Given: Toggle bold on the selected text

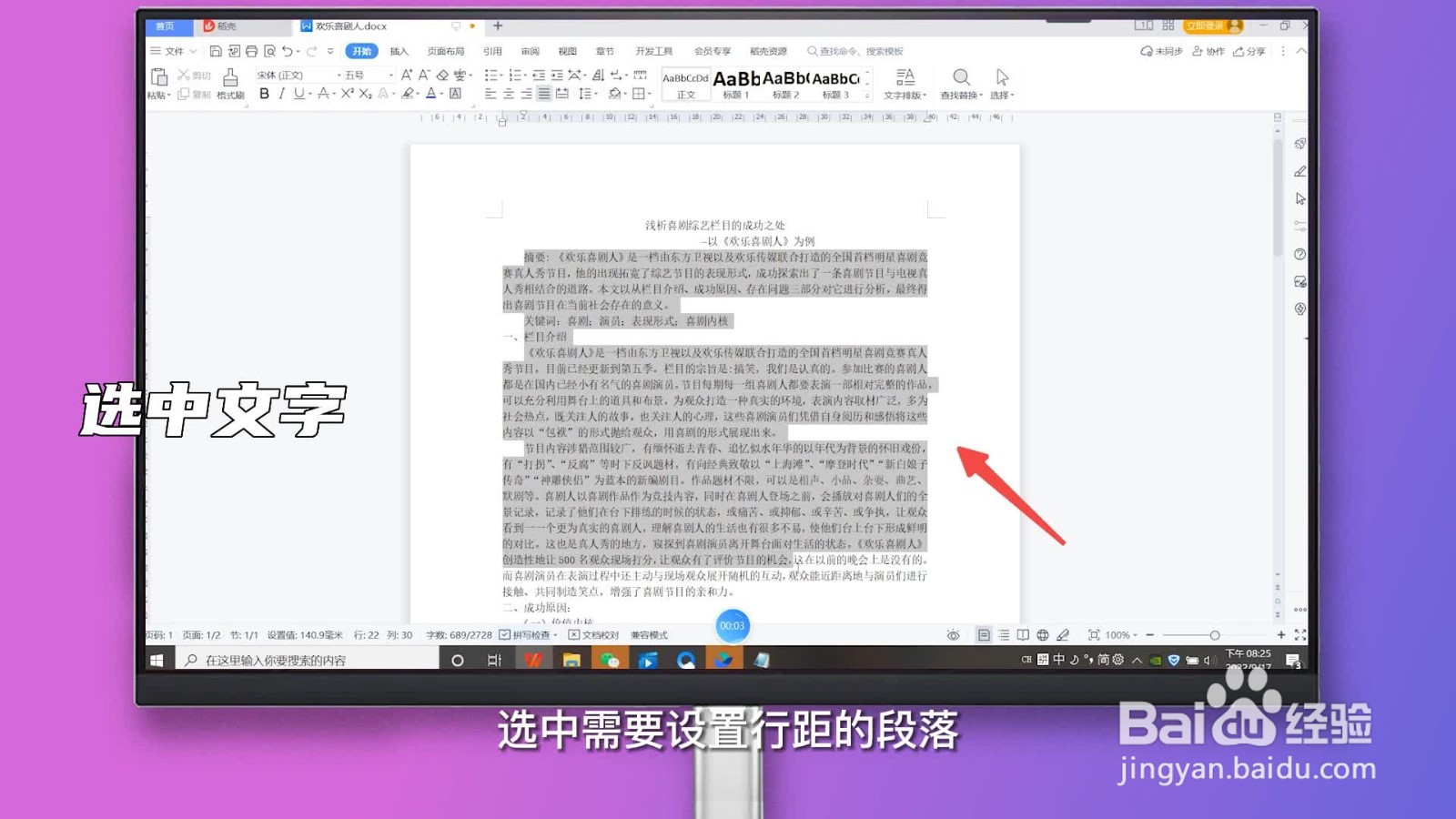Looking at the screenshot, I should click(265, 94).
